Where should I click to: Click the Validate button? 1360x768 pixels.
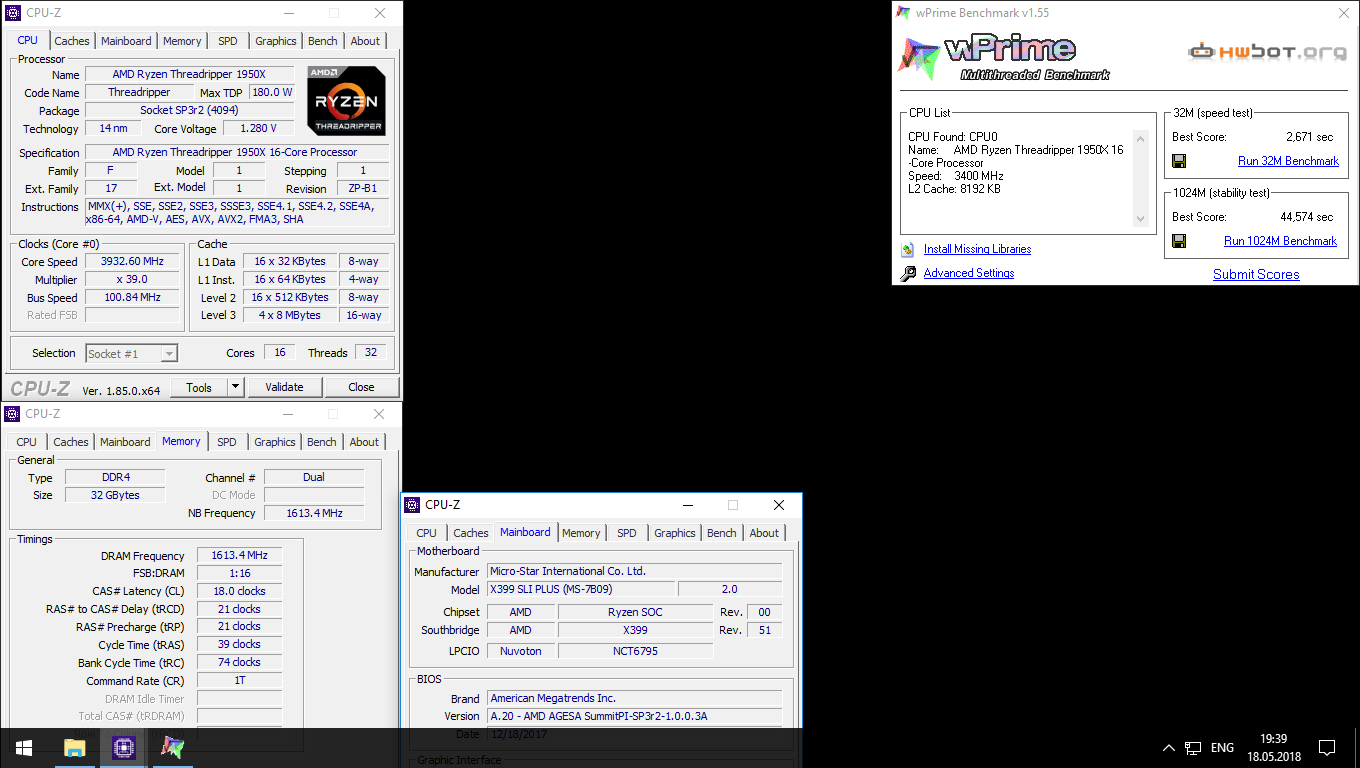(x=284, y=387)
